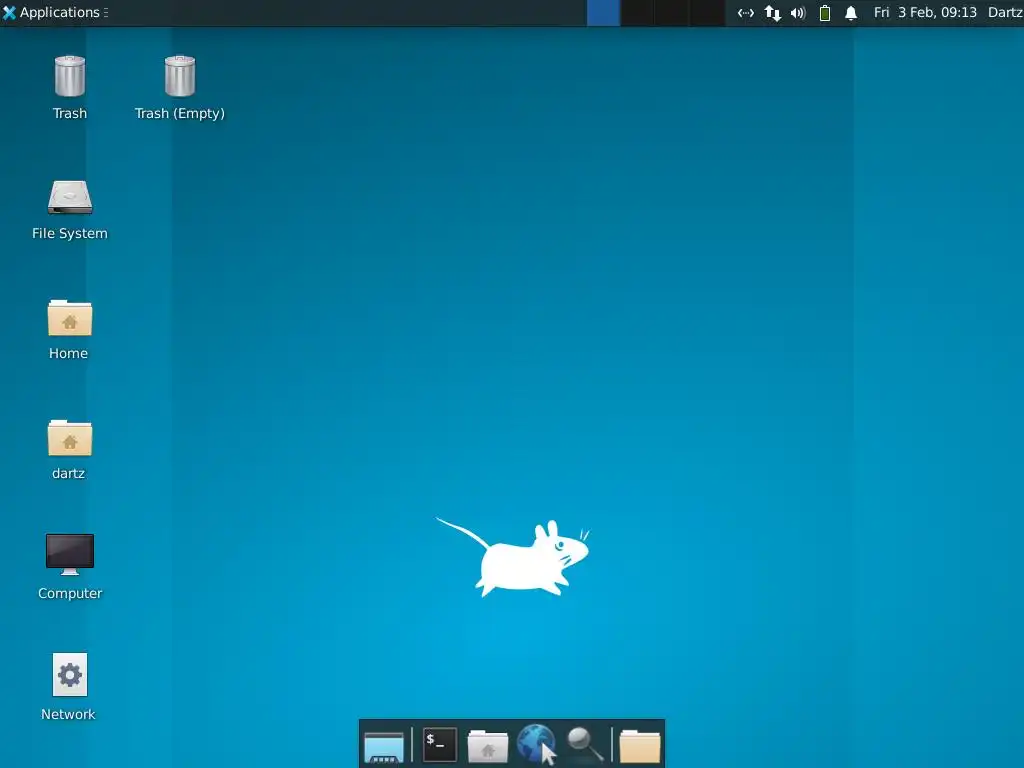
Task: Switch to the last workspace
Action: tap(708, 12)
